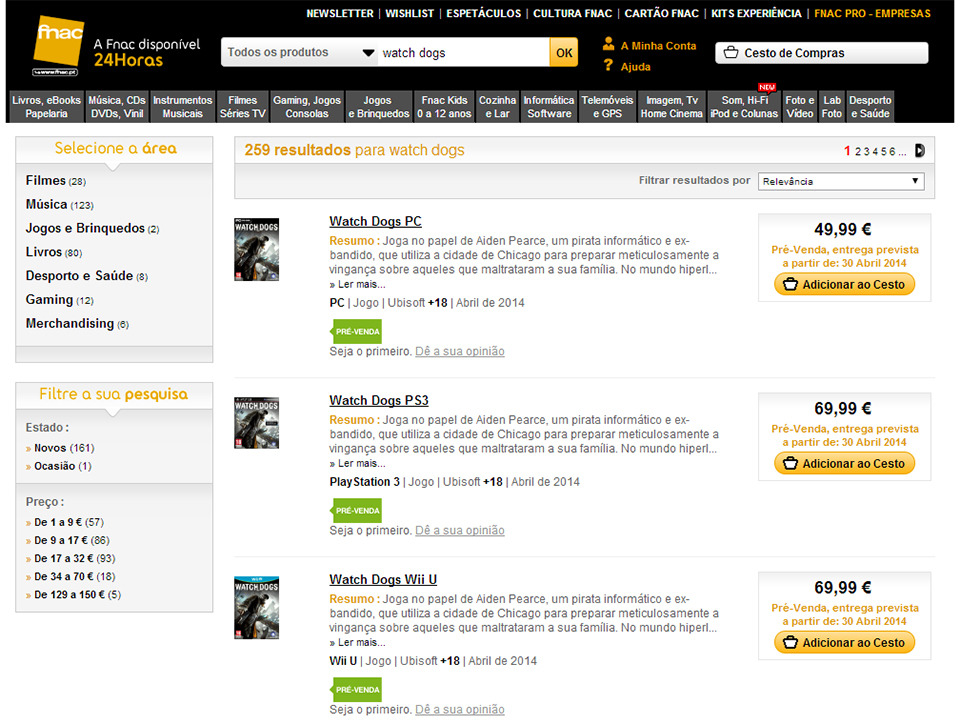
Task: Open the Relevância sort dropdown
Action: [840, 181]
